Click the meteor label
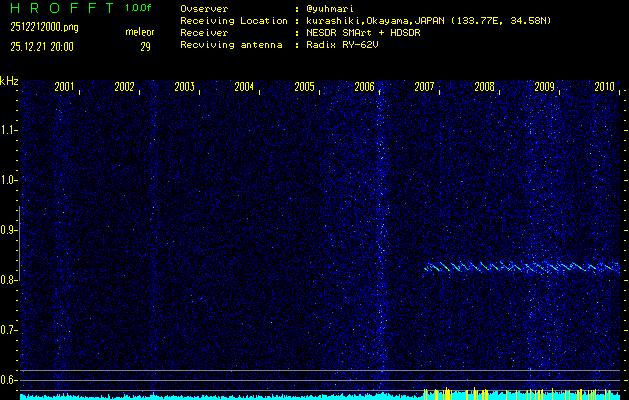Screen dimensions: 629x400 (x=139, y=32)
